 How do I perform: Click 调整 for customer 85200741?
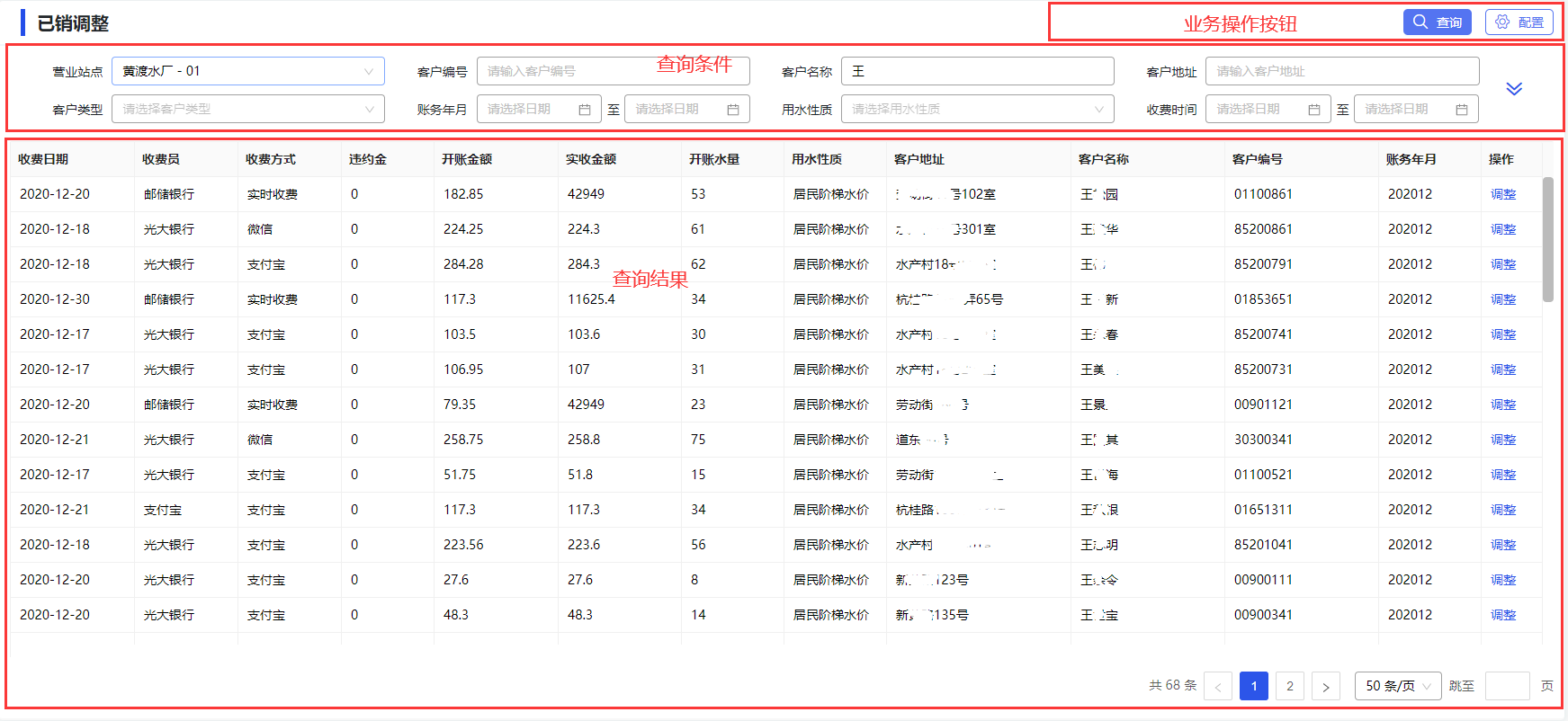[1503, 334]
